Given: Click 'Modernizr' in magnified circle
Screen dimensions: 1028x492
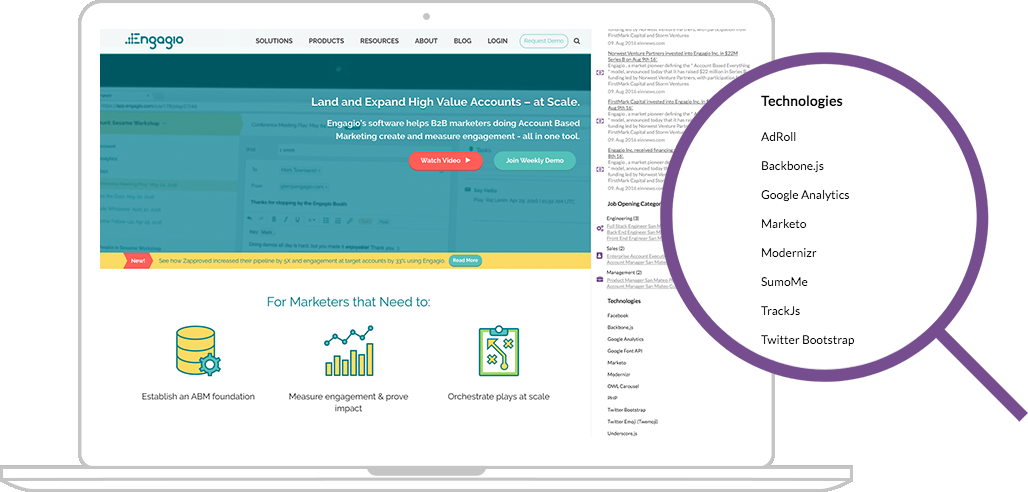Looking at the screenshot, I should click(x=789, y=253).
